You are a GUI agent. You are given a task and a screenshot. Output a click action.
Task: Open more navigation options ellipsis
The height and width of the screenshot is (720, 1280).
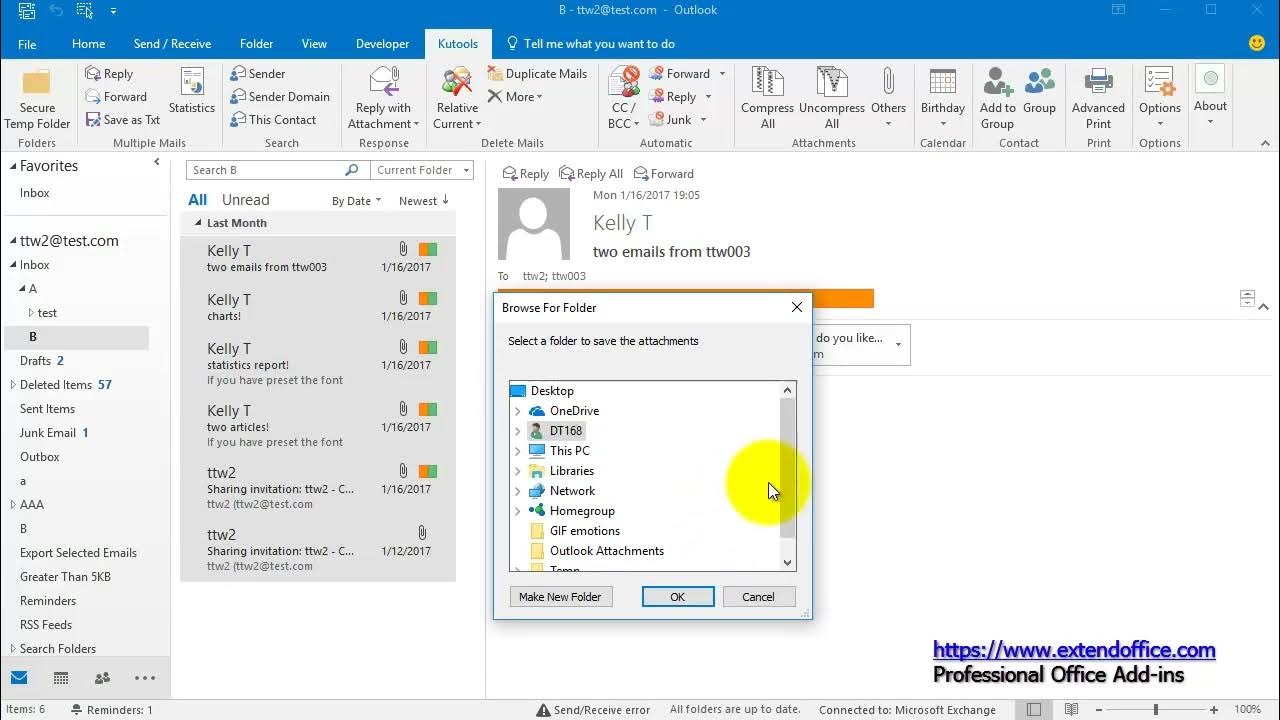tap(145, 678)
